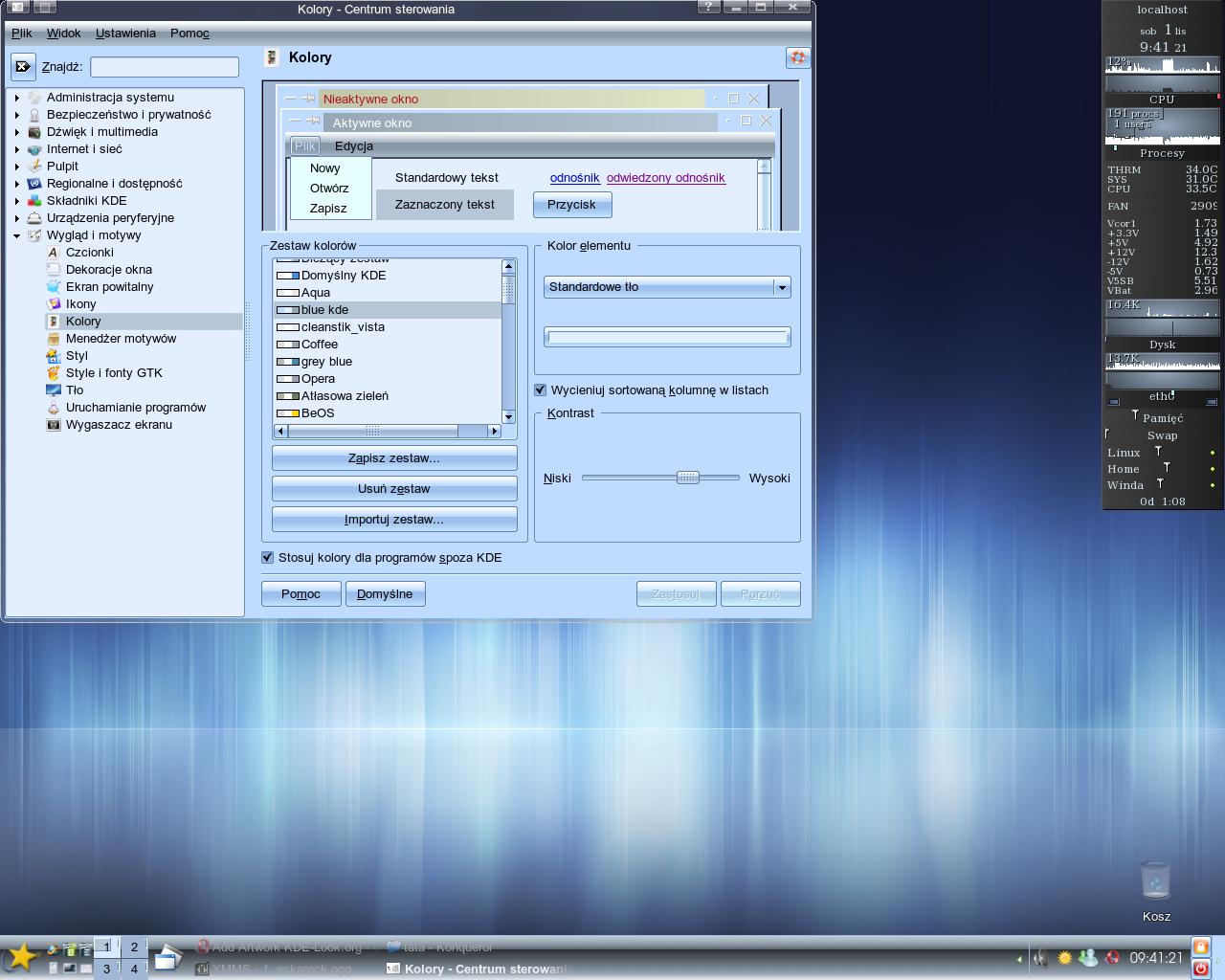Click the Zapisz zestaw... button
The image size is (1225, 980).
394,458
